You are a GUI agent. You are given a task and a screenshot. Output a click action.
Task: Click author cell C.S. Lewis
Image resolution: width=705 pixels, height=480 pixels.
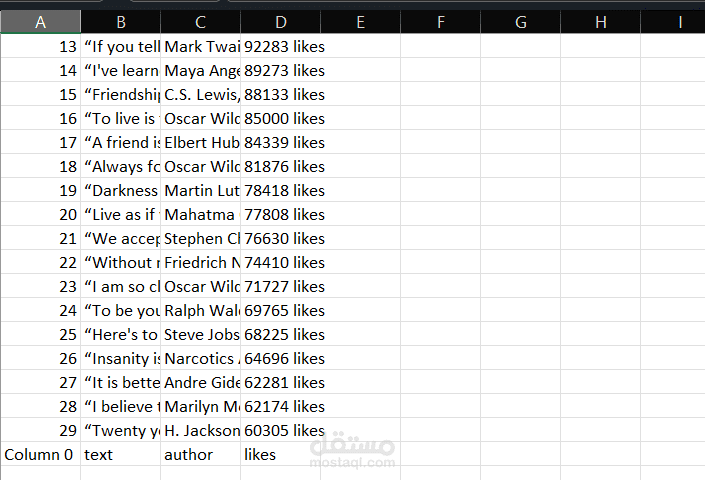201,94
